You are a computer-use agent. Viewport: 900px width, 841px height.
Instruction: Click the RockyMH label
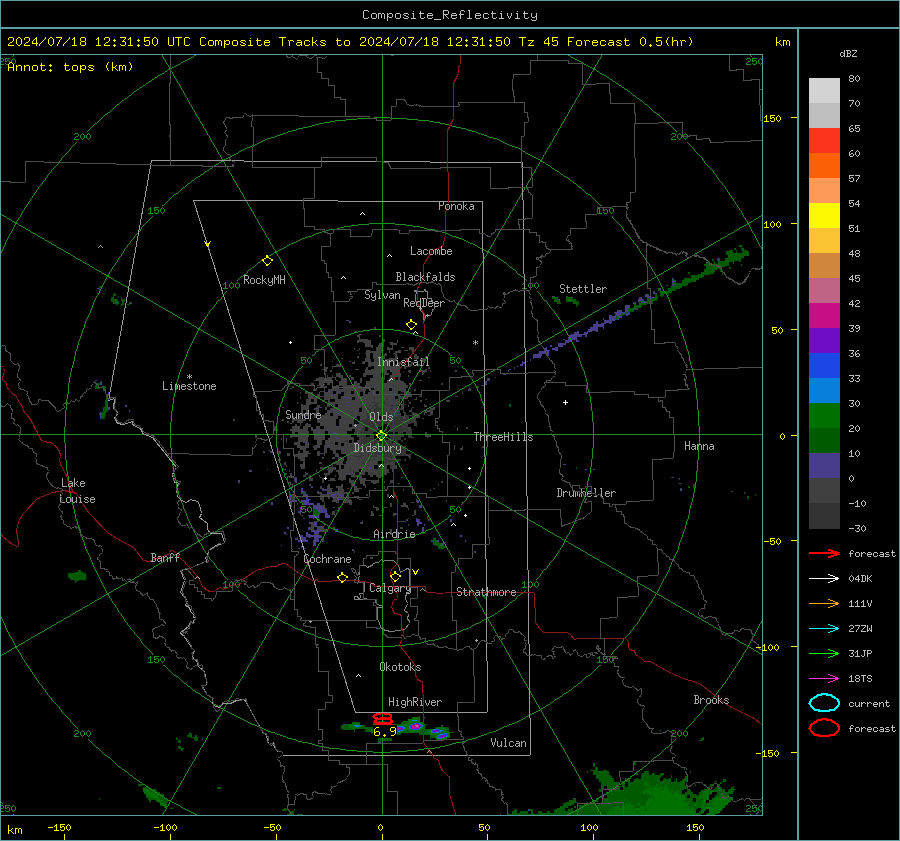pos(264,280)
